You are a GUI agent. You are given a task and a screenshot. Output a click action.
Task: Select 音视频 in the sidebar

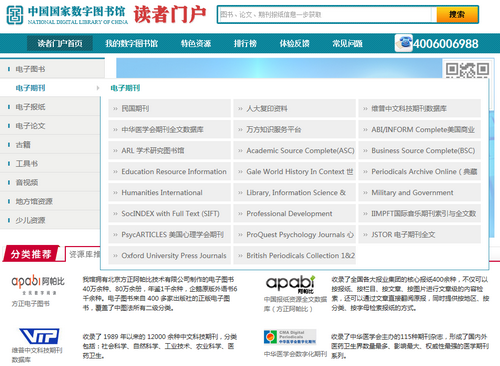50,182
